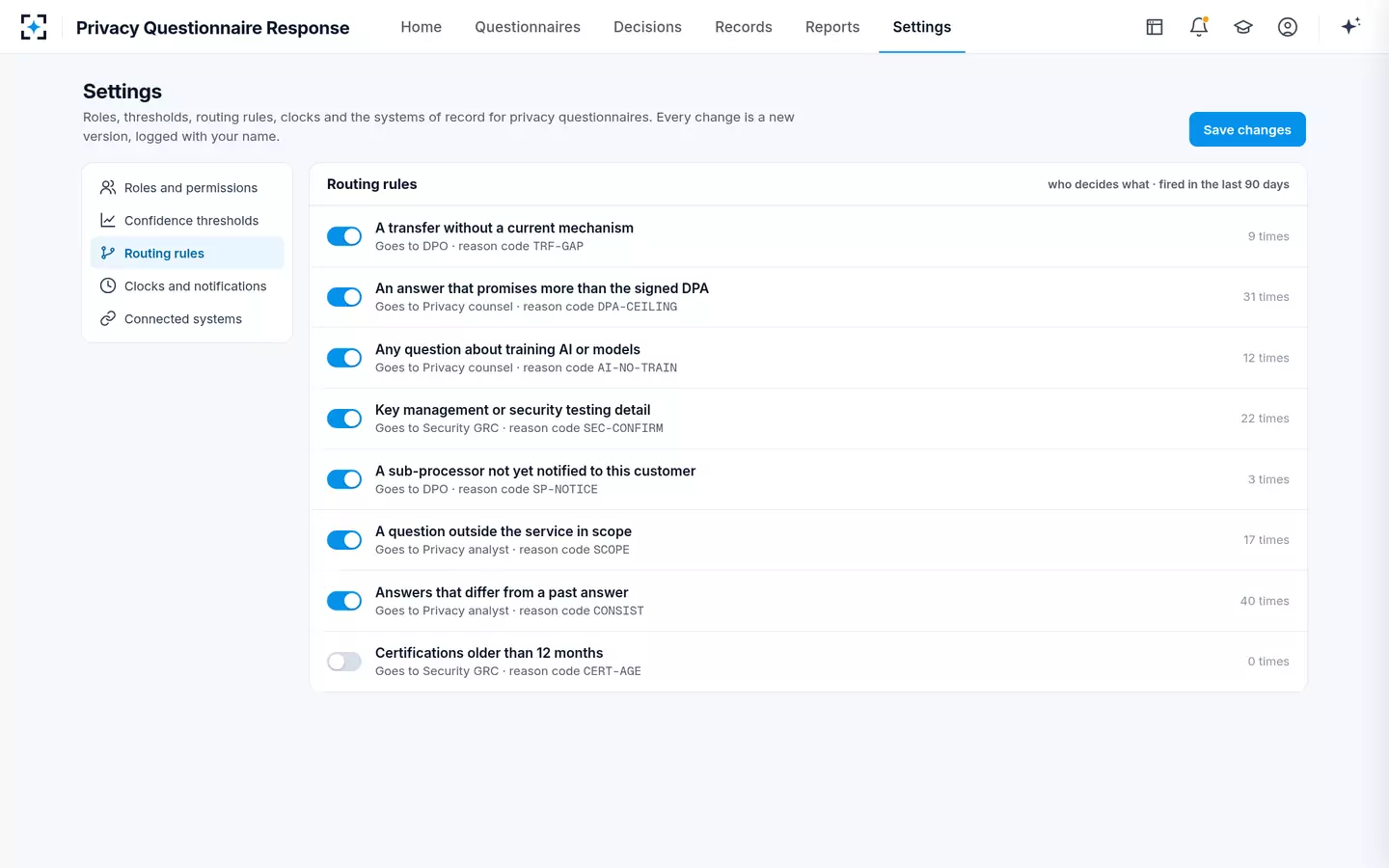
Task: Click the app logo icon
Action: [34, 27]
